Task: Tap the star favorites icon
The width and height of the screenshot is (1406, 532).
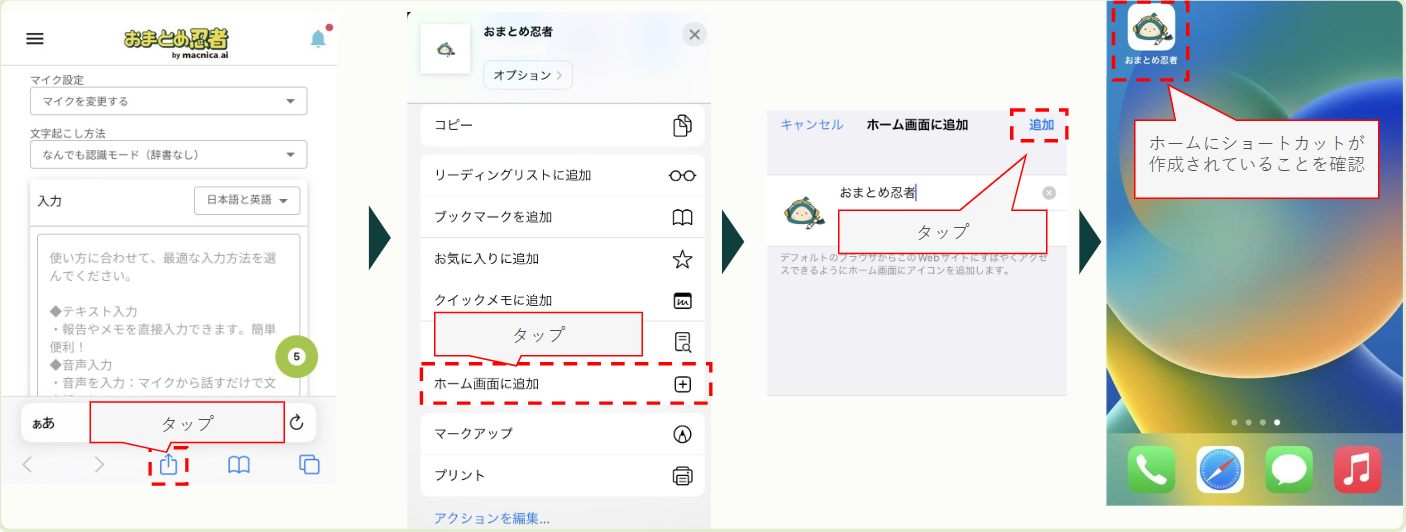Action: (x=683, y=260)
